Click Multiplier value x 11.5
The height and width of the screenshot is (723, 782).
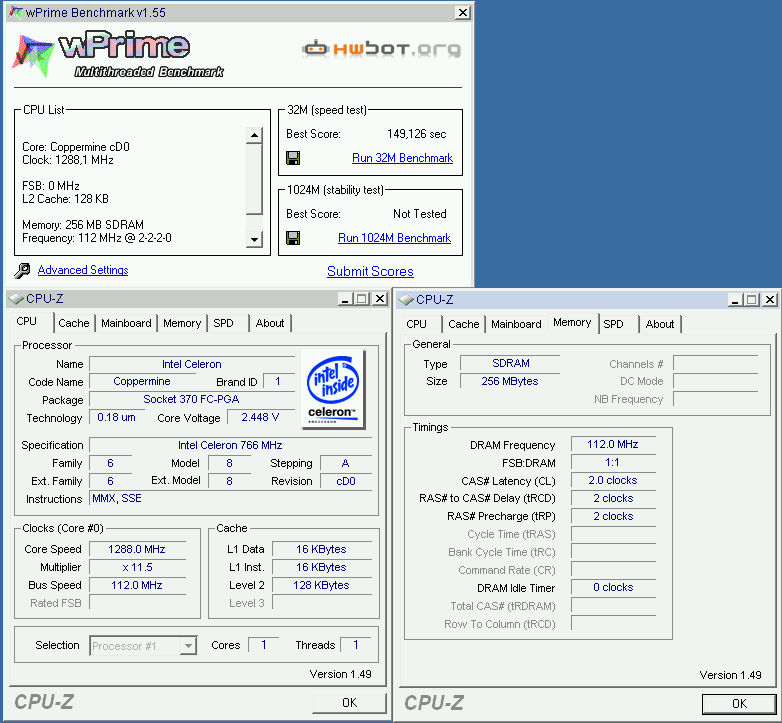click(x=137, y=567)
